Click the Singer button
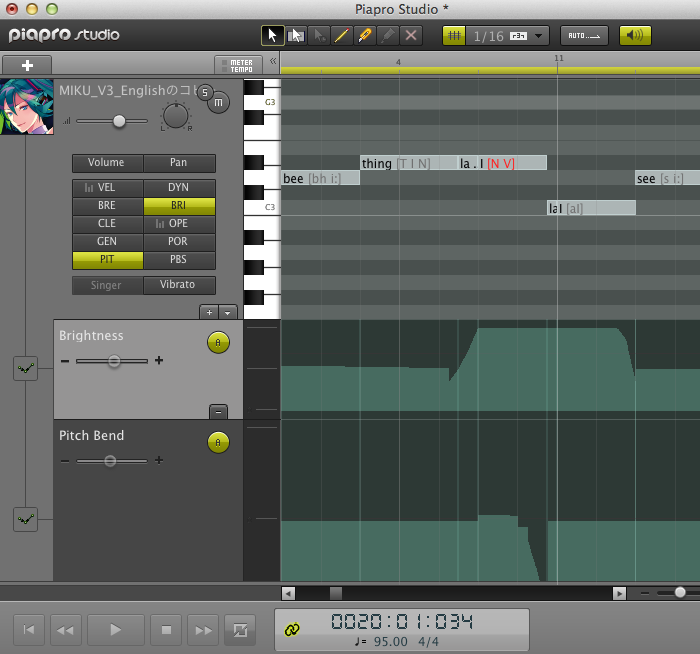Viewport: 700px width, 654px height. [x=108, y=285]
